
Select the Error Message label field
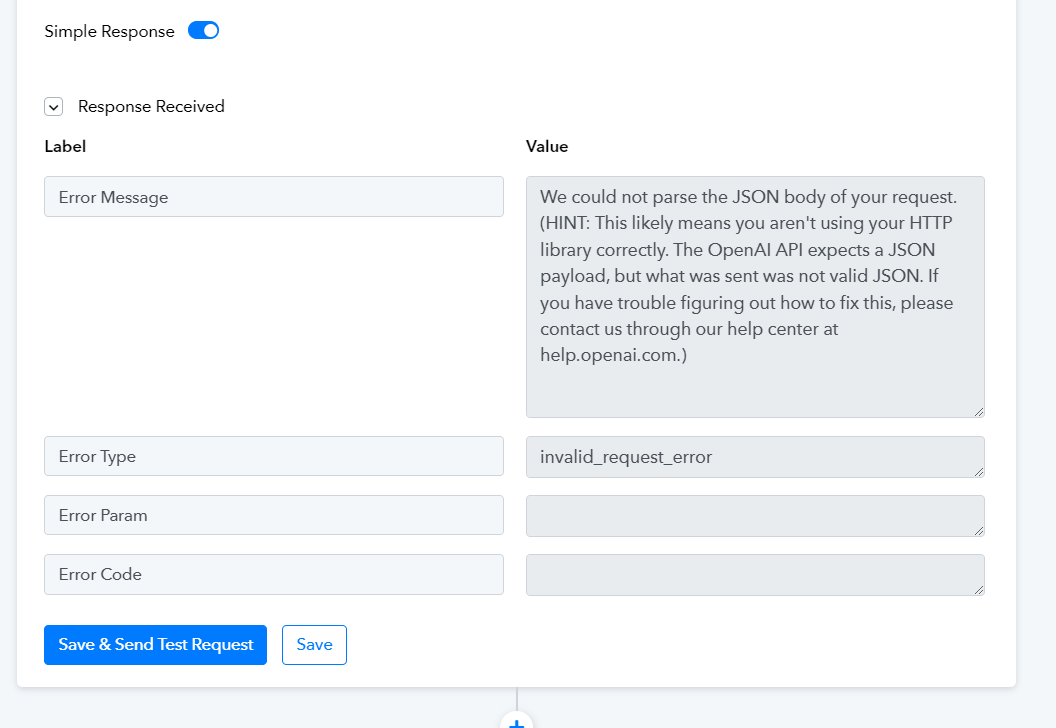[274, 197]
